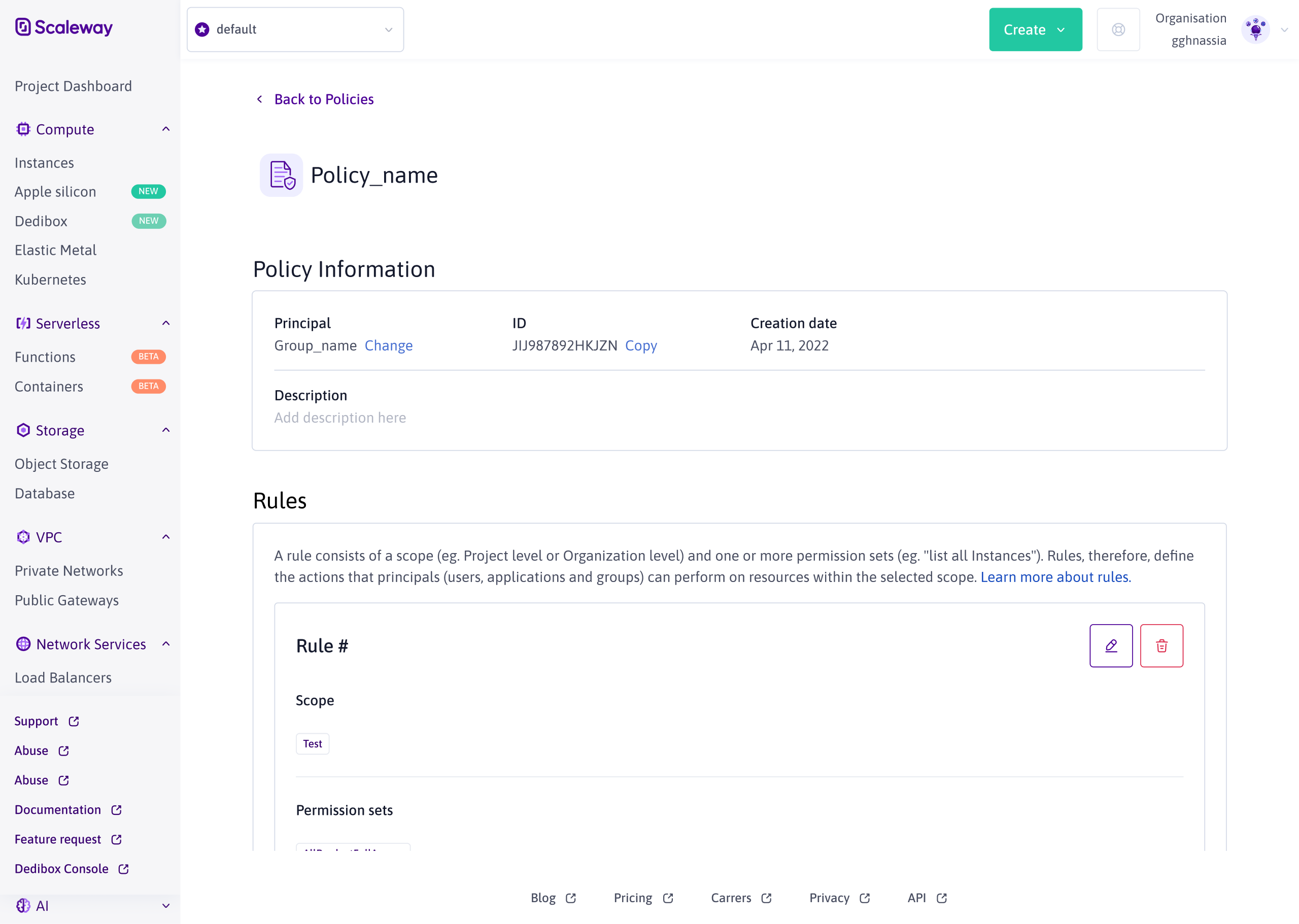The width and height of the screenshot is (1299, 924).
Task: Collapse the Network Services section
Action: (165, 644)
